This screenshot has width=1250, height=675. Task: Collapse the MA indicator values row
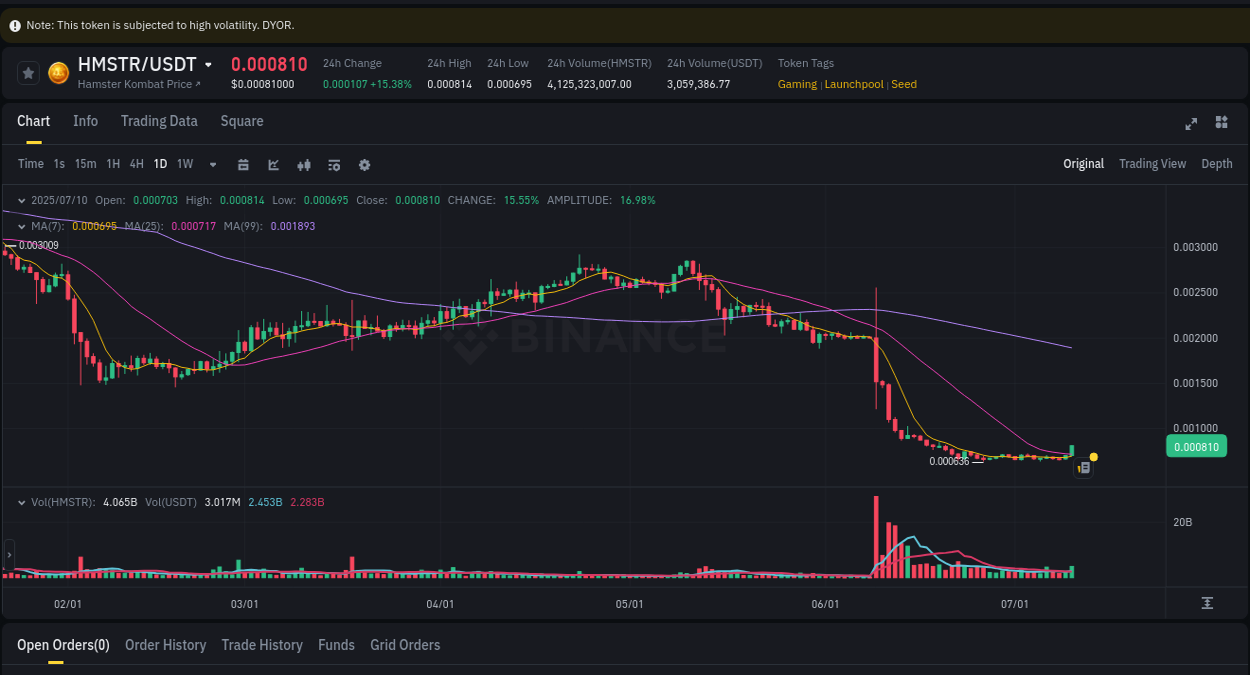[x=21, y=226]
